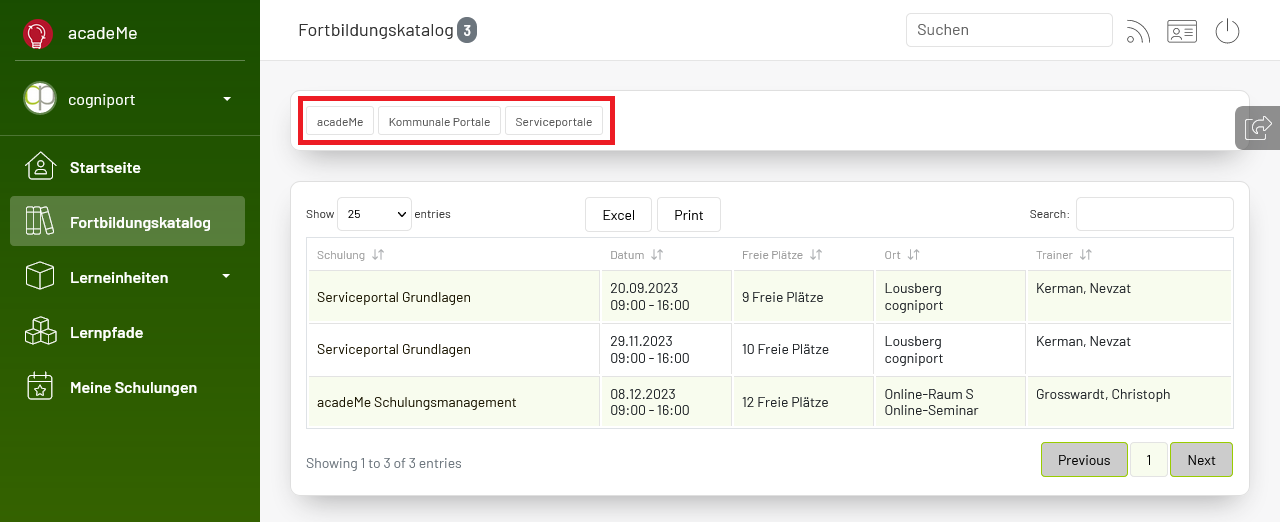This screenshot has height=522, width=1280.
Task: Click the Lernpfade cubes icon
Action: point(40,332)
